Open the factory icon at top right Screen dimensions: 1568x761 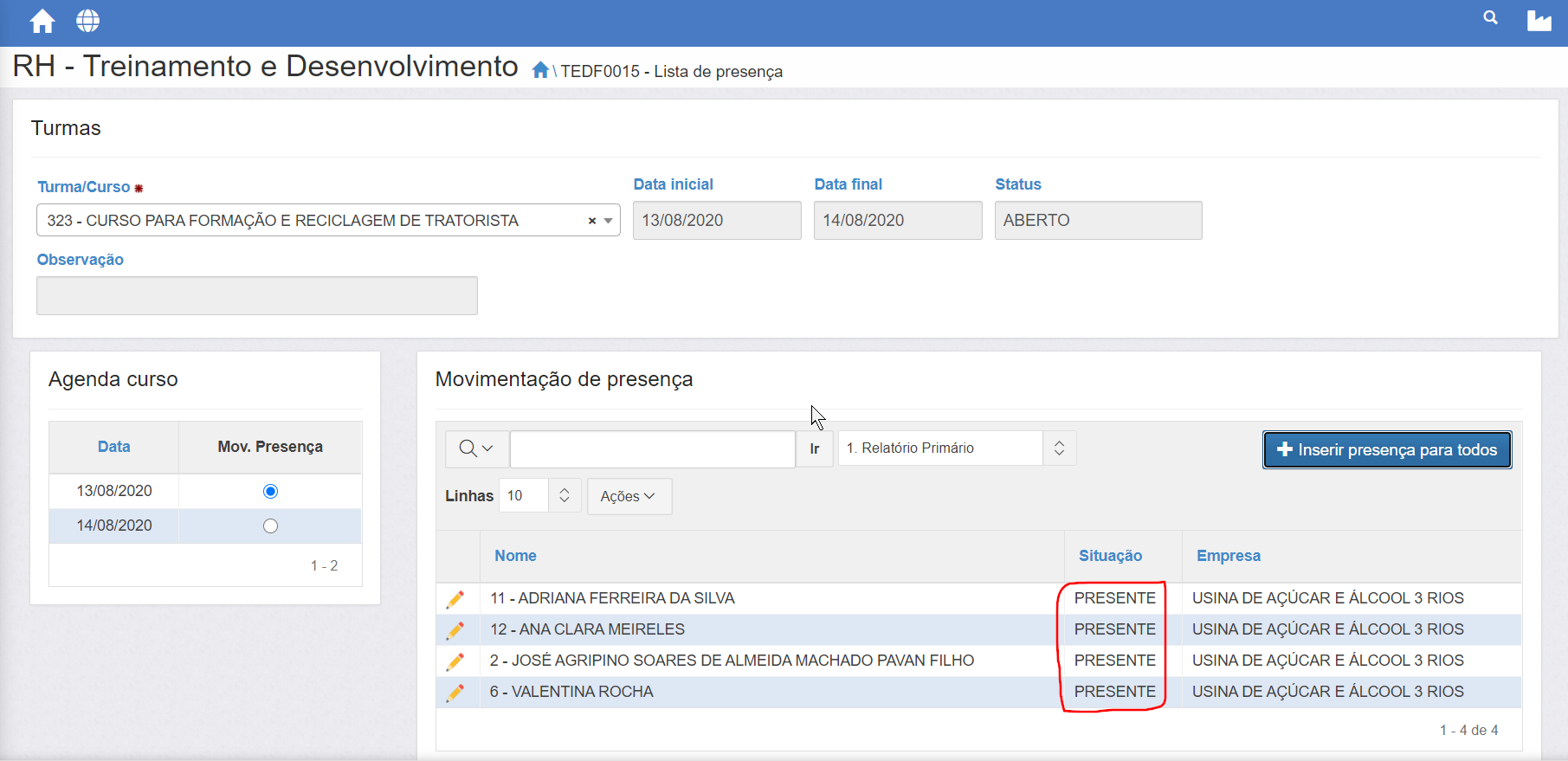click(1539, 21)
